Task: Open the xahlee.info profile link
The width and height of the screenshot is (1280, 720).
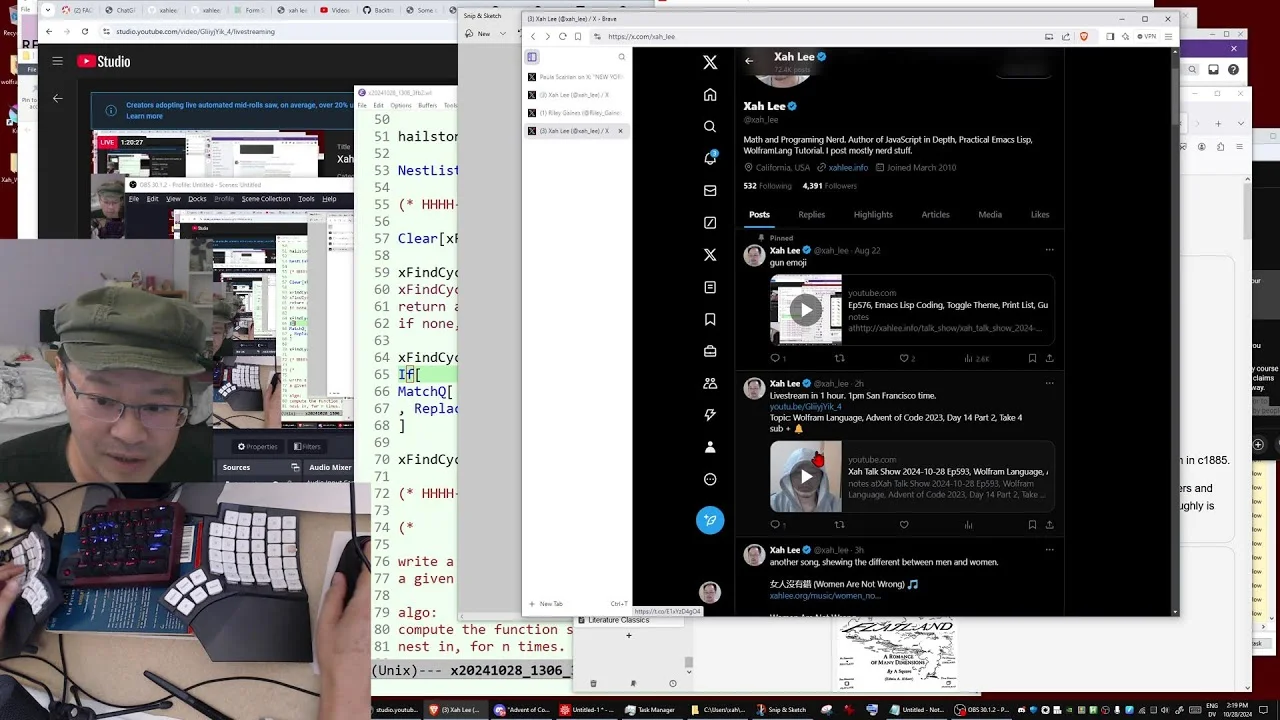Action: tap(848, 168)
